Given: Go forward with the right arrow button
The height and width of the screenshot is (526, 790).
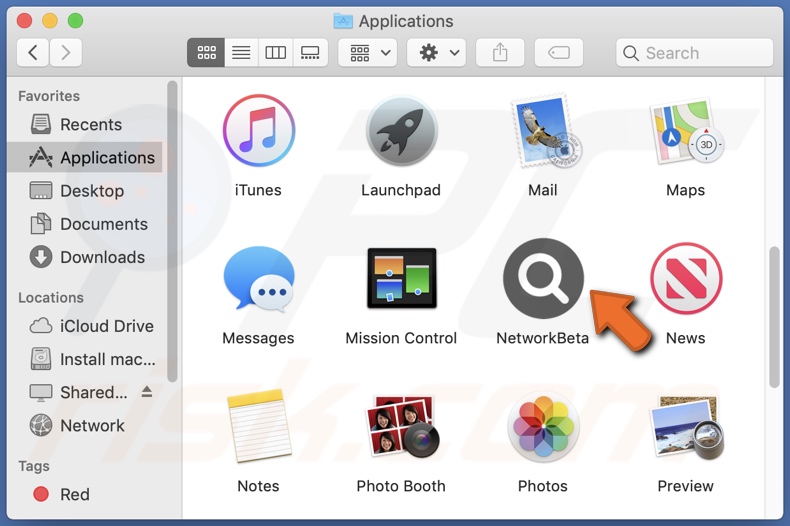Looking at the screenshot, I should 65,52.
